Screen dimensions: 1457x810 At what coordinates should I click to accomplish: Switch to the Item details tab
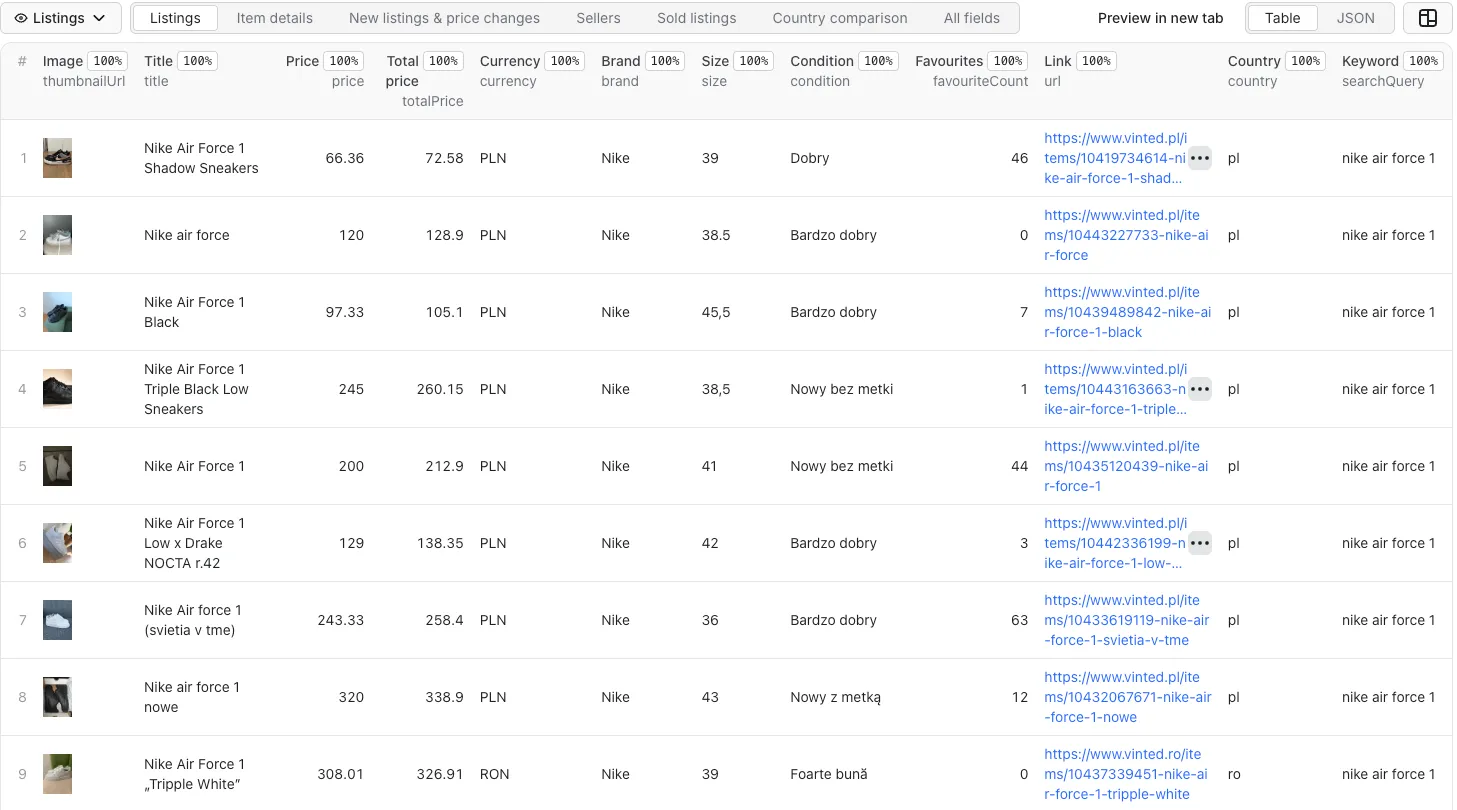[x=274, y=18]
